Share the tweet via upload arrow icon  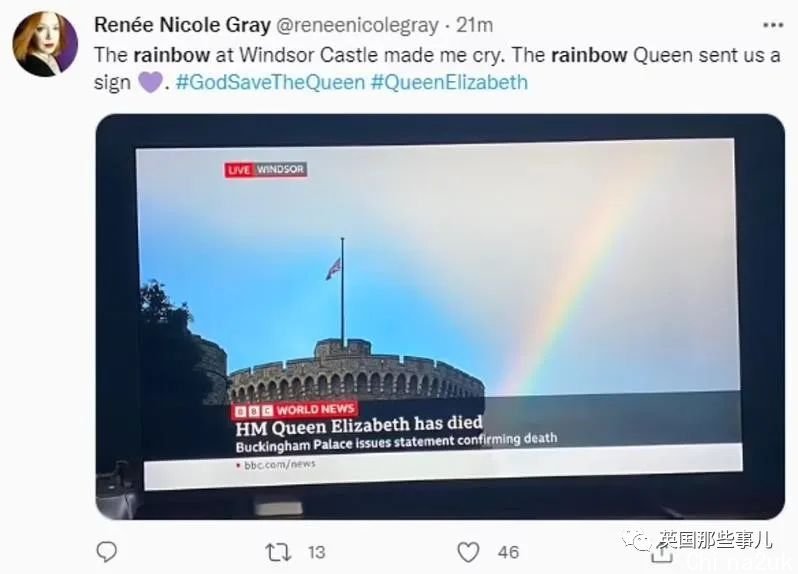(x=662, y=554)
